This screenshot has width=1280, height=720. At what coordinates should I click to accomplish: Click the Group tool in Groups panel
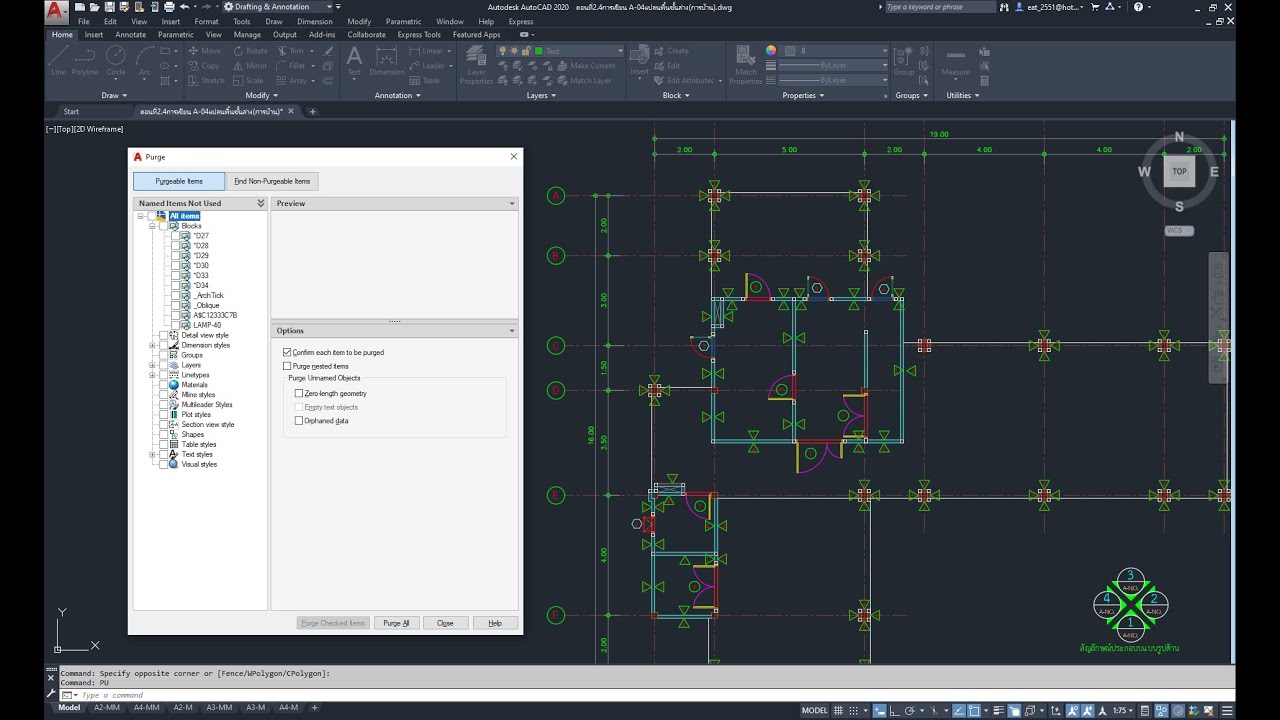(x=904, y=60)
